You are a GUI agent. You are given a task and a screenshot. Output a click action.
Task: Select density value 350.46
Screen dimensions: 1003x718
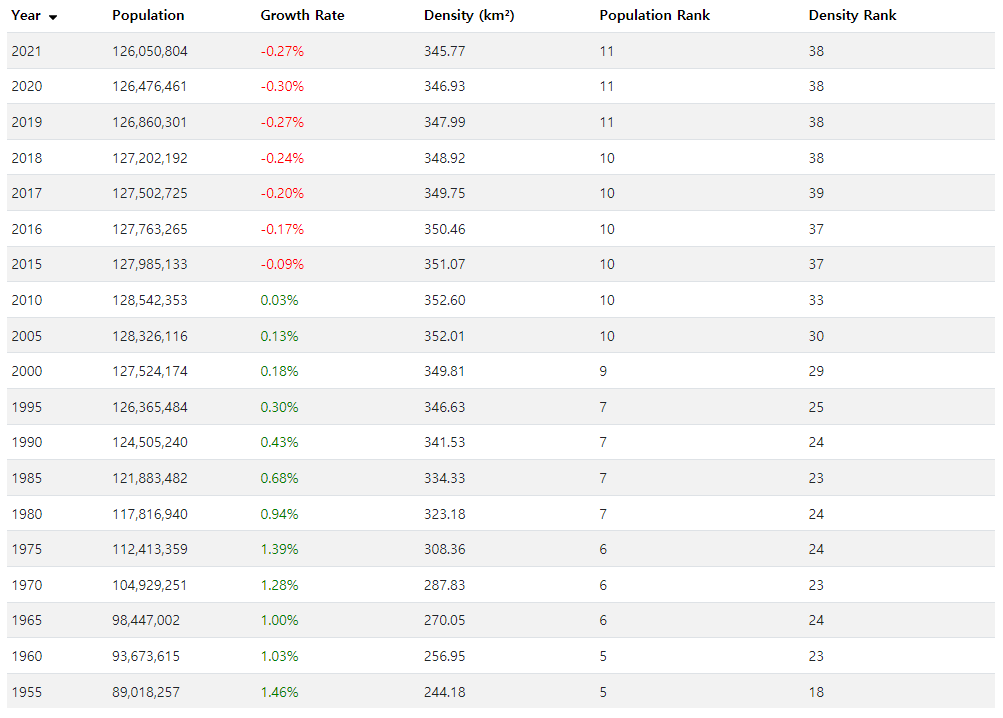[x=445, y=229]
